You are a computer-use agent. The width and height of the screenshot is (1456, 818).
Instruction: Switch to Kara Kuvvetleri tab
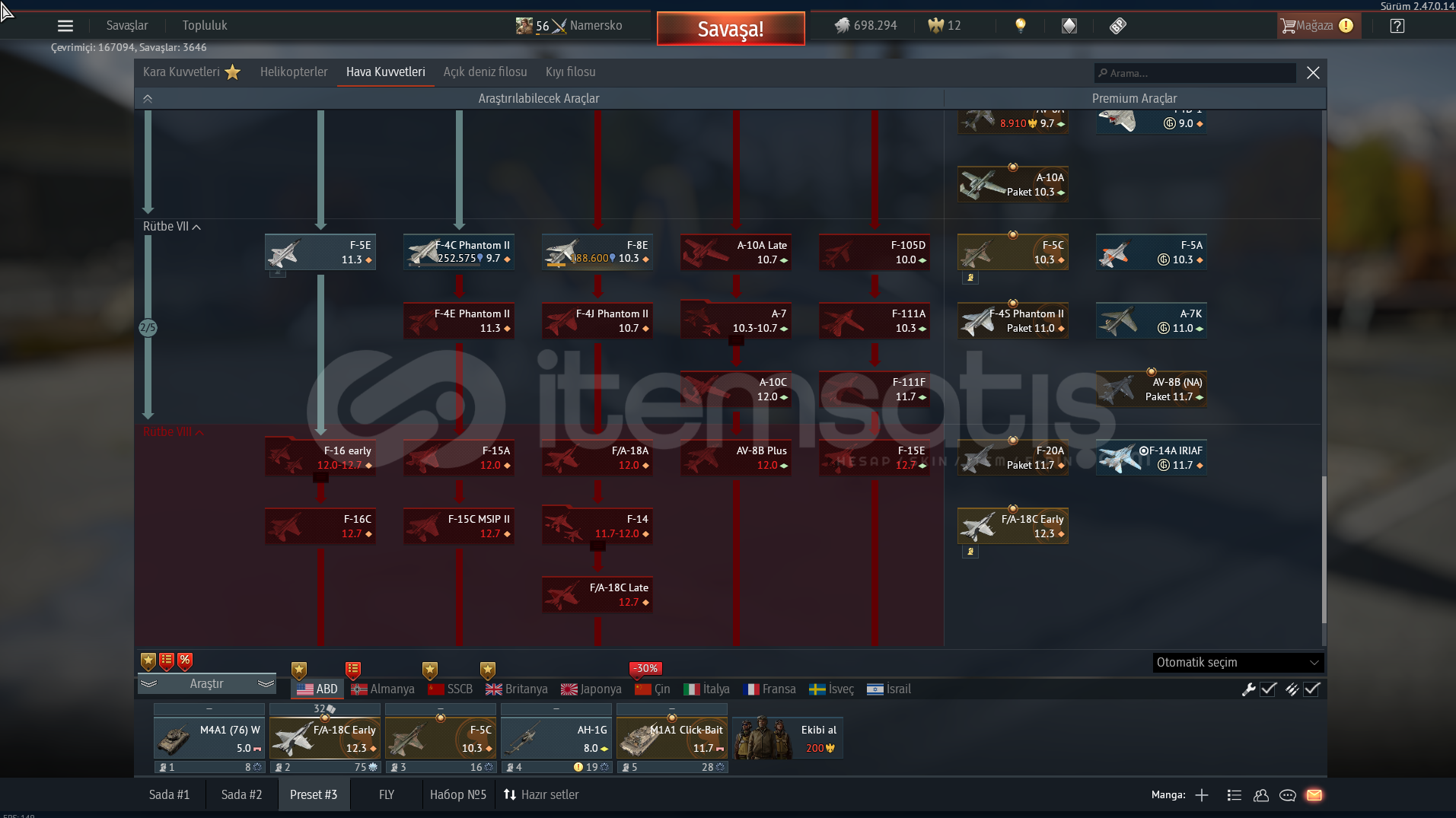coord(191,72)
